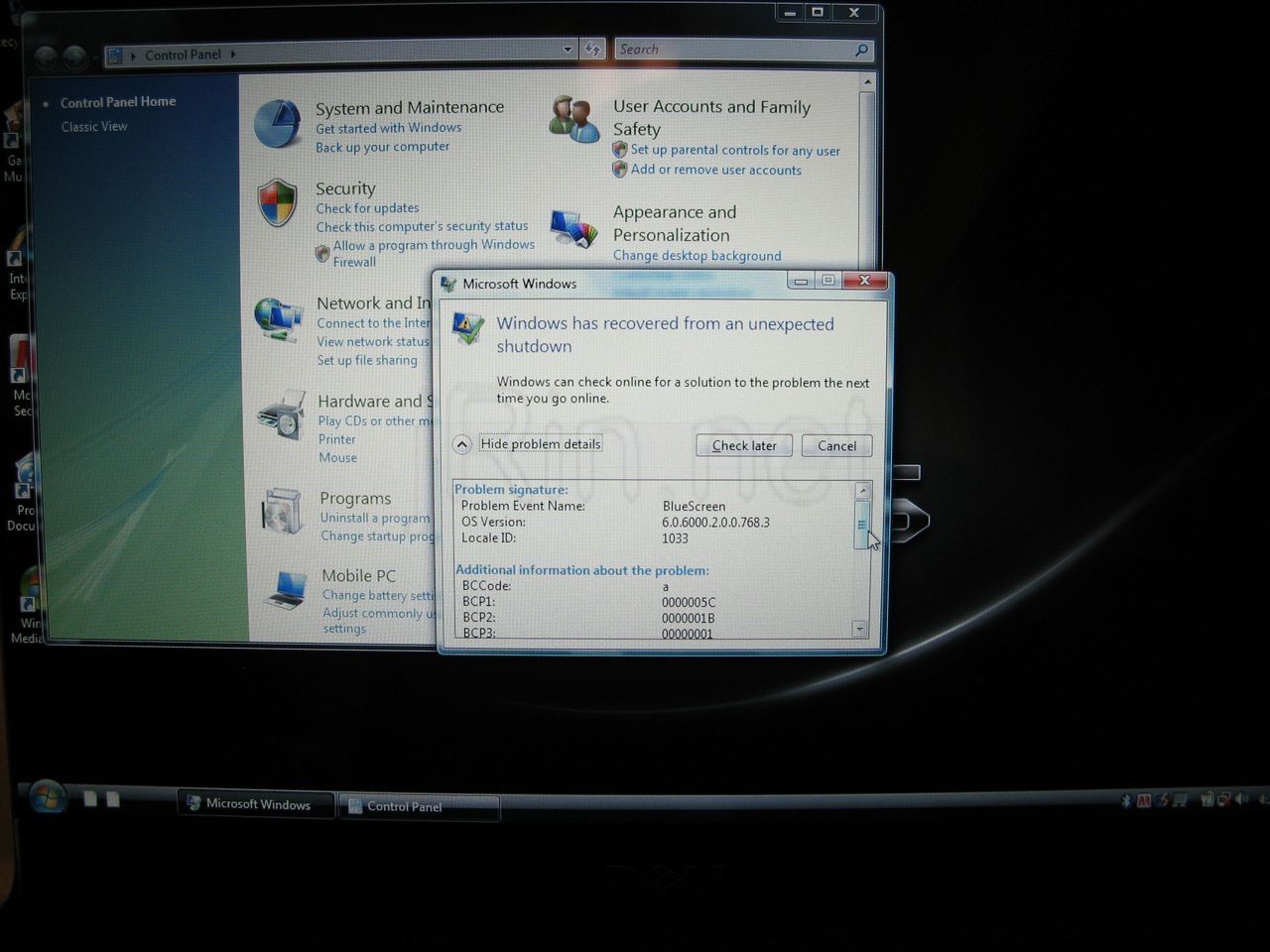This screenshot has height=952, width=1270.
Task: Open User Accounts people icon
Action: (574, 119)
